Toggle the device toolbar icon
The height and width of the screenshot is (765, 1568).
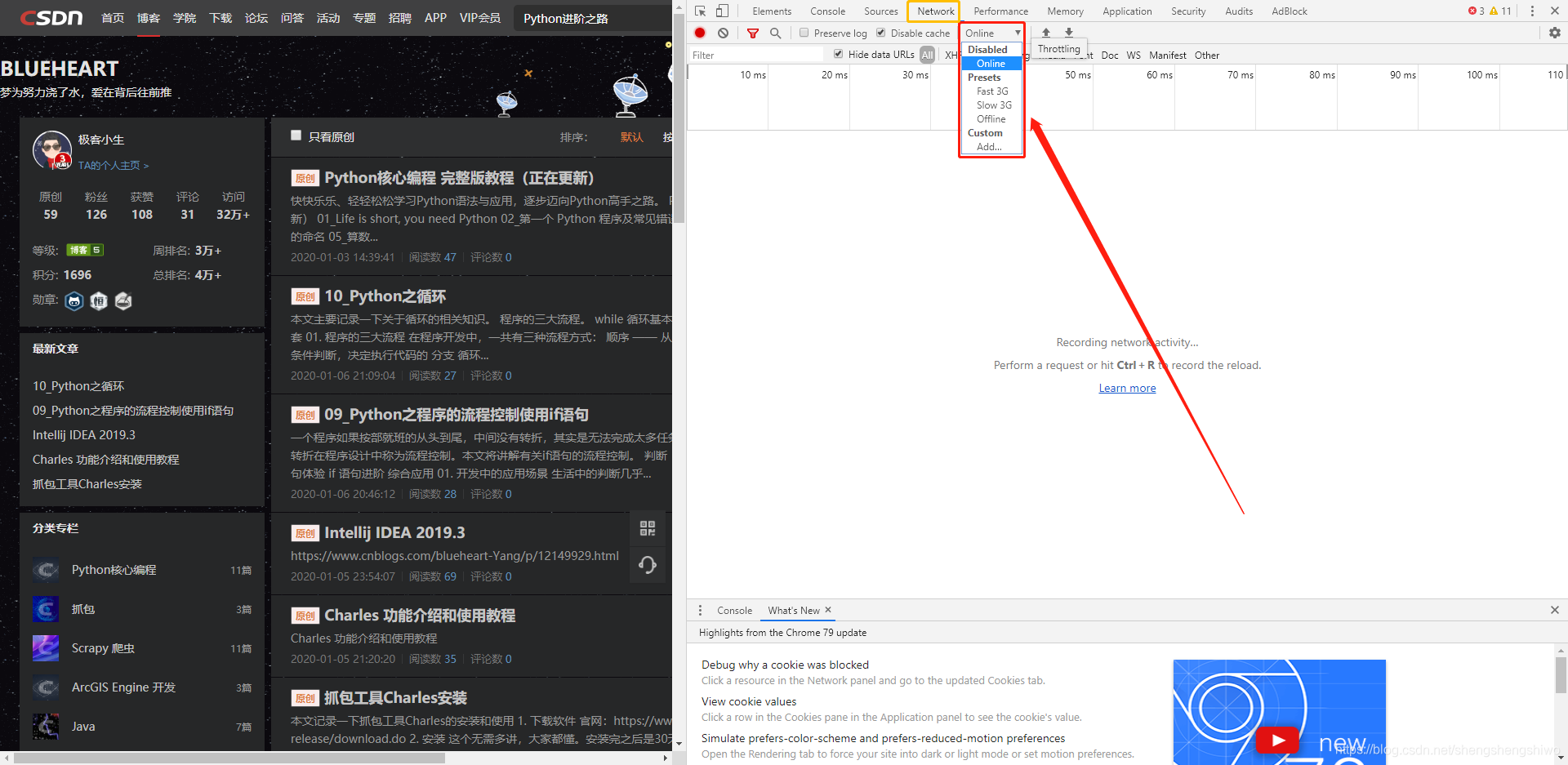(722, 11)
